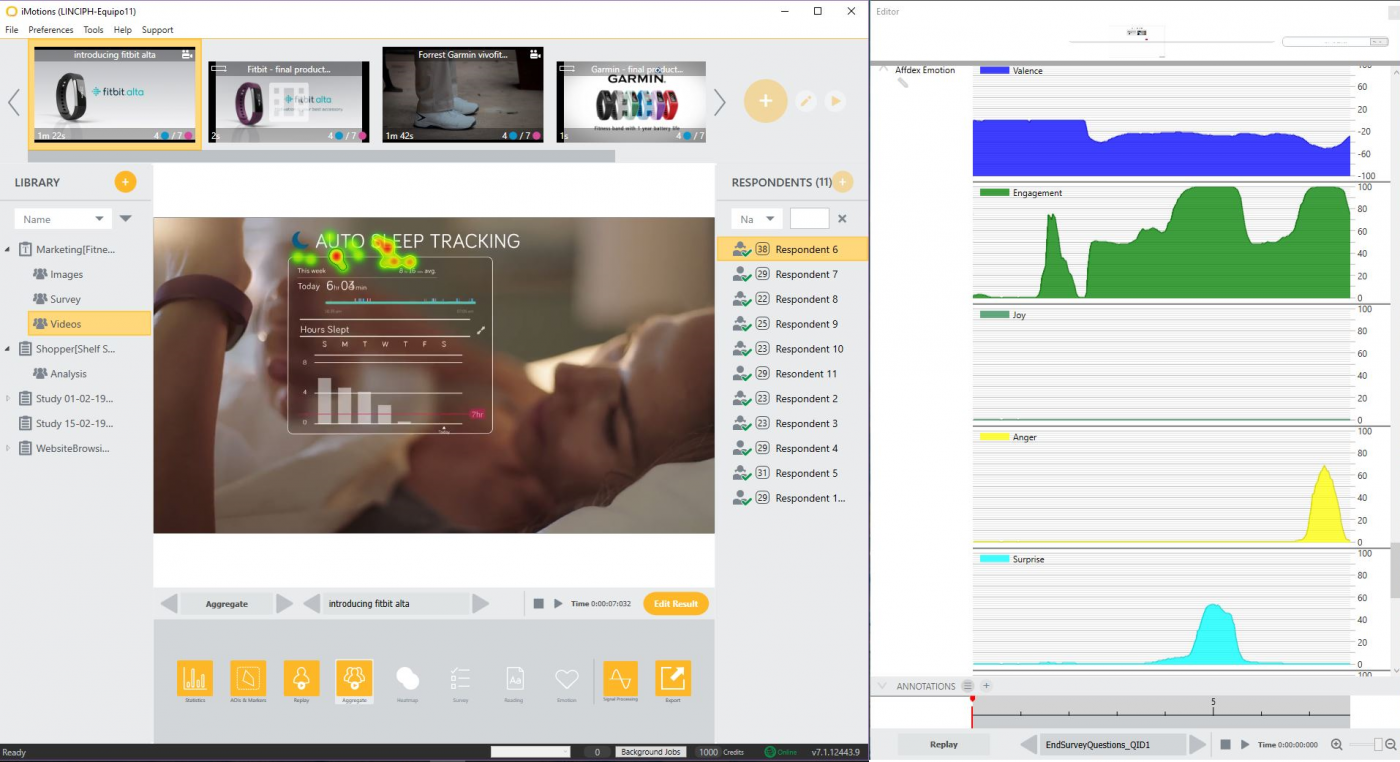The width and height of the screenshot is (1400, 762).
Task: Open the Name sort dropdown in Library
Action: (x=63, y=219)
